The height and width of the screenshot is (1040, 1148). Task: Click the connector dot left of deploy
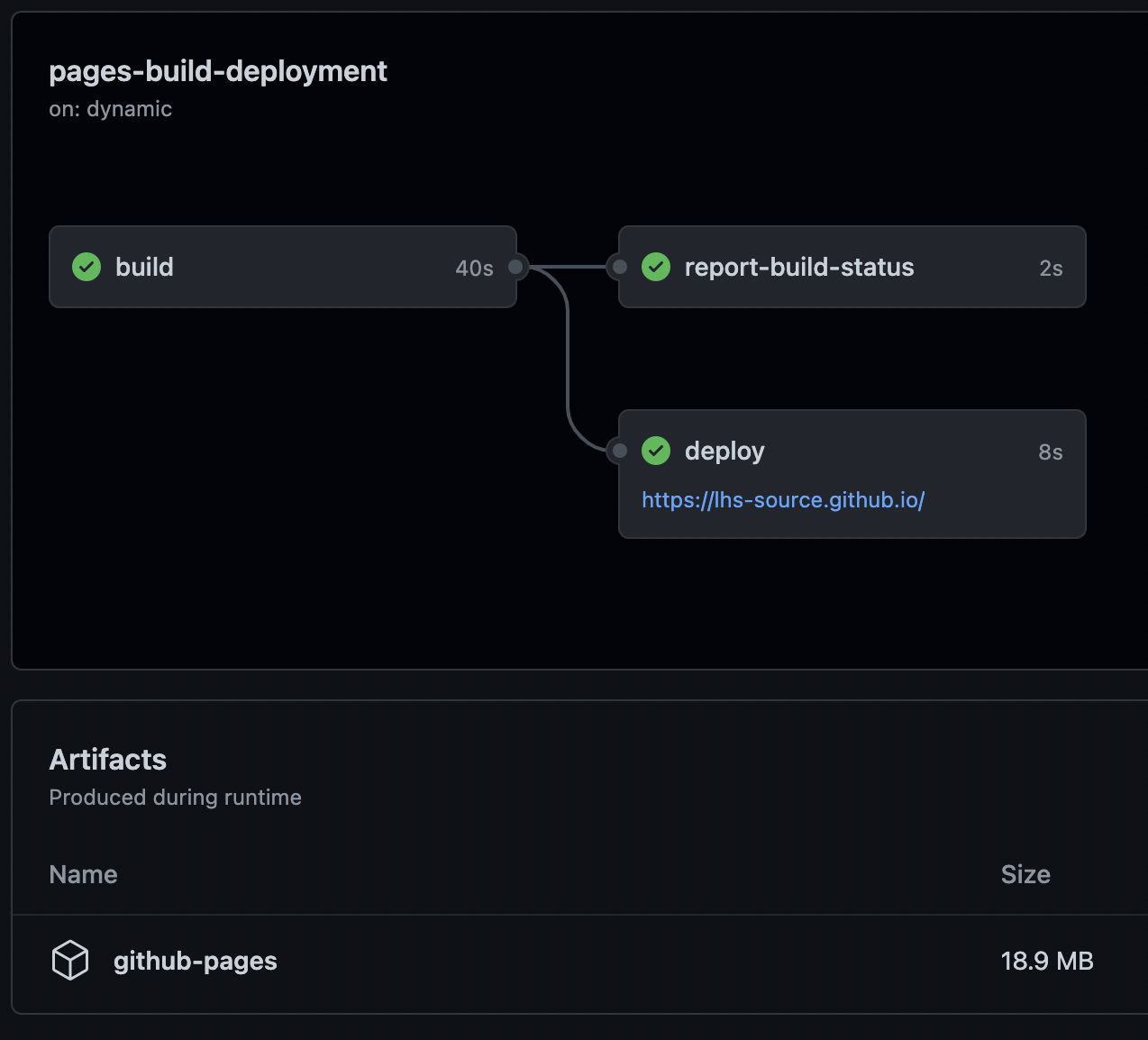[x=619, y=451]
